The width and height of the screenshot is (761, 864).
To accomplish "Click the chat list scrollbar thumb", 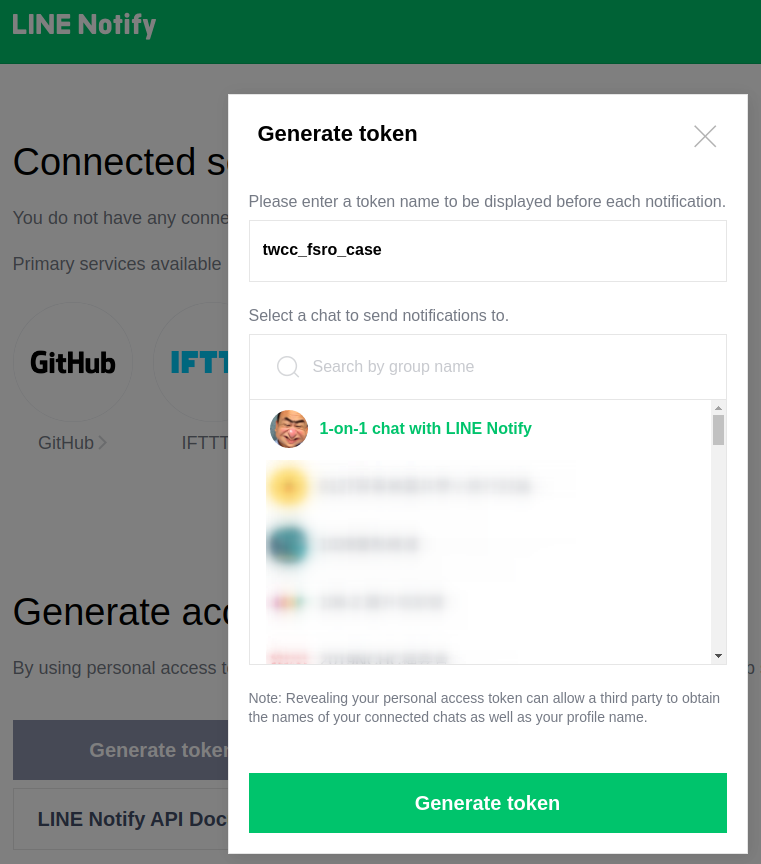I will point(718,430).
